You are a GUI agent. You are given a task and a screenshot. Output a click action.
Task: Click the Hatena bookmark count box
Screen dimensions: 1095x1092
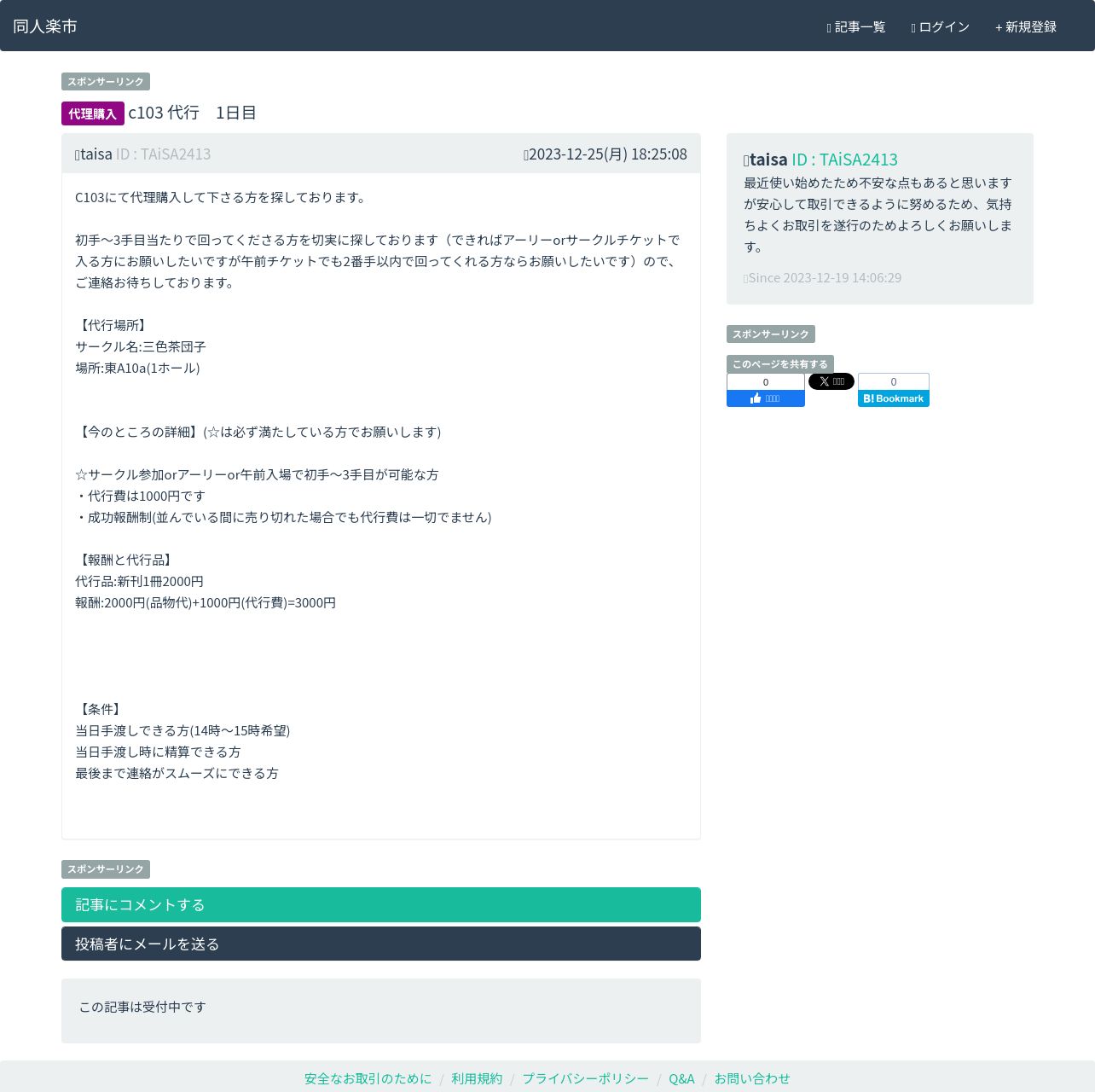(894, 381)
